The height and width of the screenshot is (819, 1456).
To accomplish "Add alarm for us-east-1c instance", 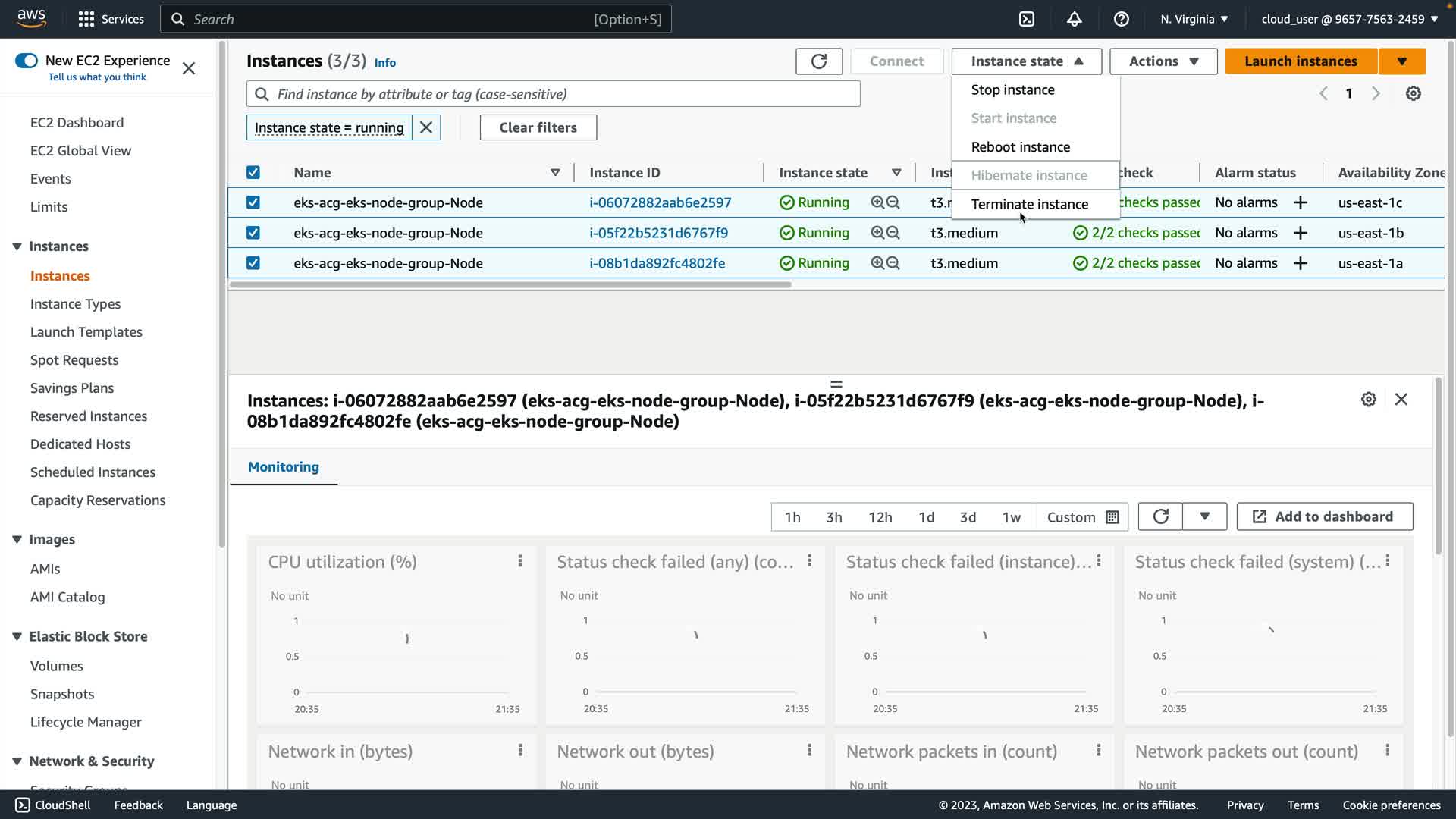I will pos(1300,202).
